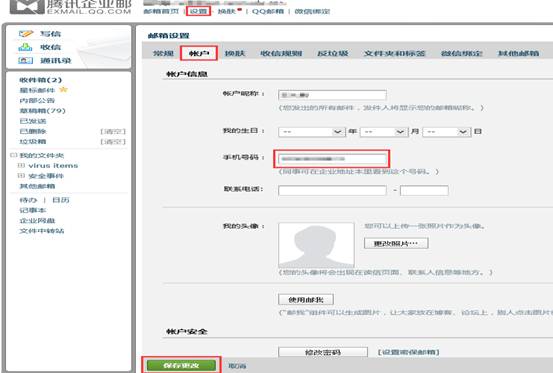Switch to the 收信规则 settings tab
Image resolution: width=553 pixels, height=373 pixels.
click(281, 53)
